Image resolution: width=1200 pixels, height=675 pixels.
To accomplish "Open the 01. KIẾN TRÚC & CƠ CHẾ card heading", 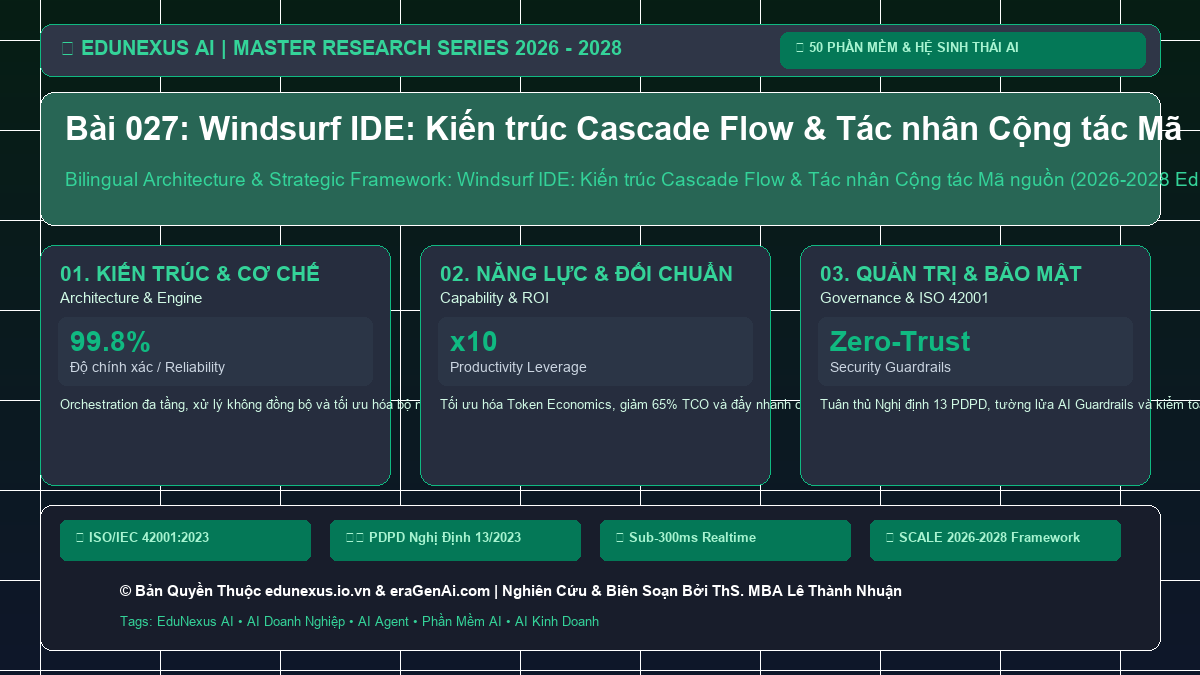I will (190, 274).
